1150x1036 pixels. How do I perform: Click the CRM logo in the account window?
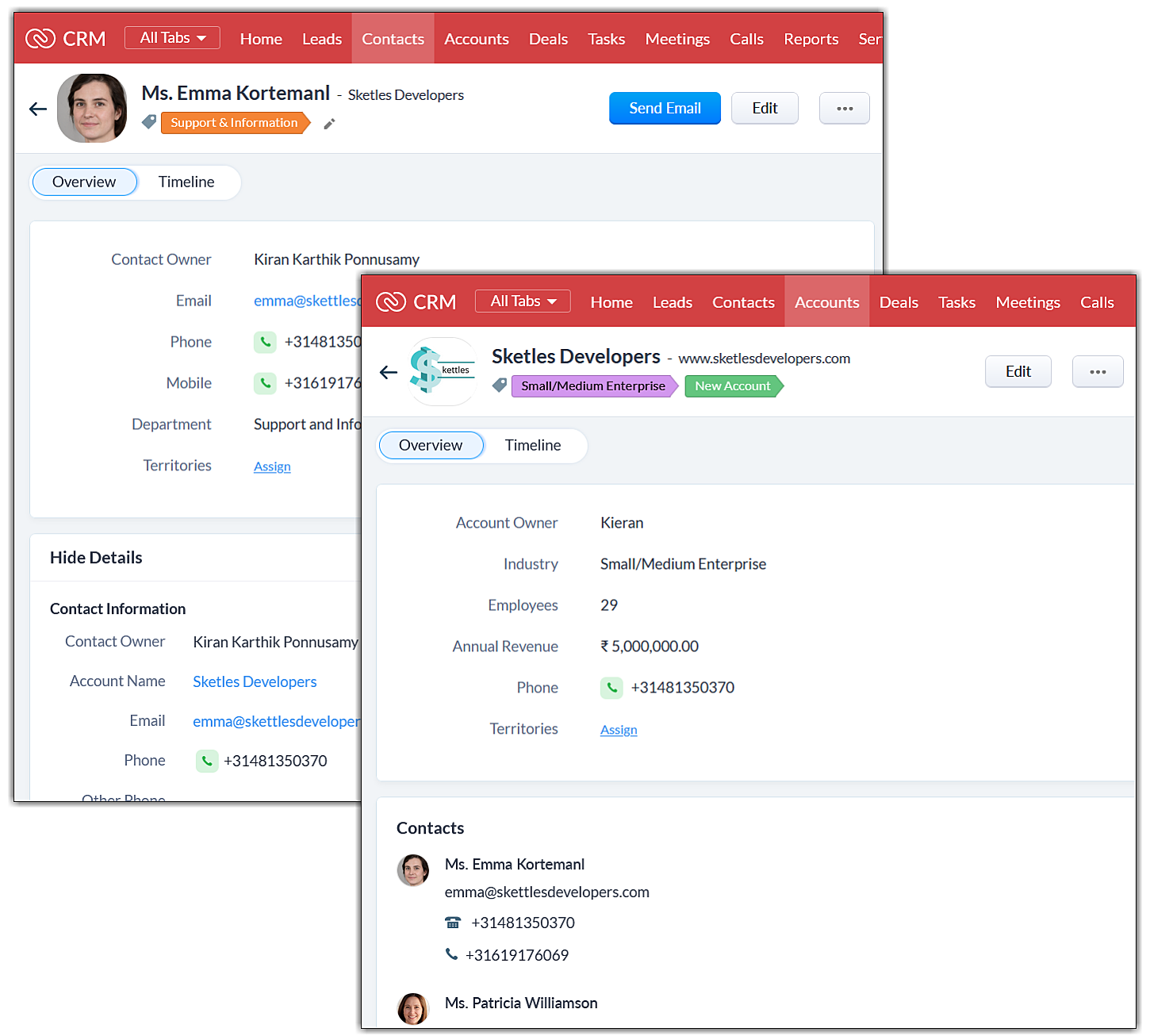click(x=416, y=302)
